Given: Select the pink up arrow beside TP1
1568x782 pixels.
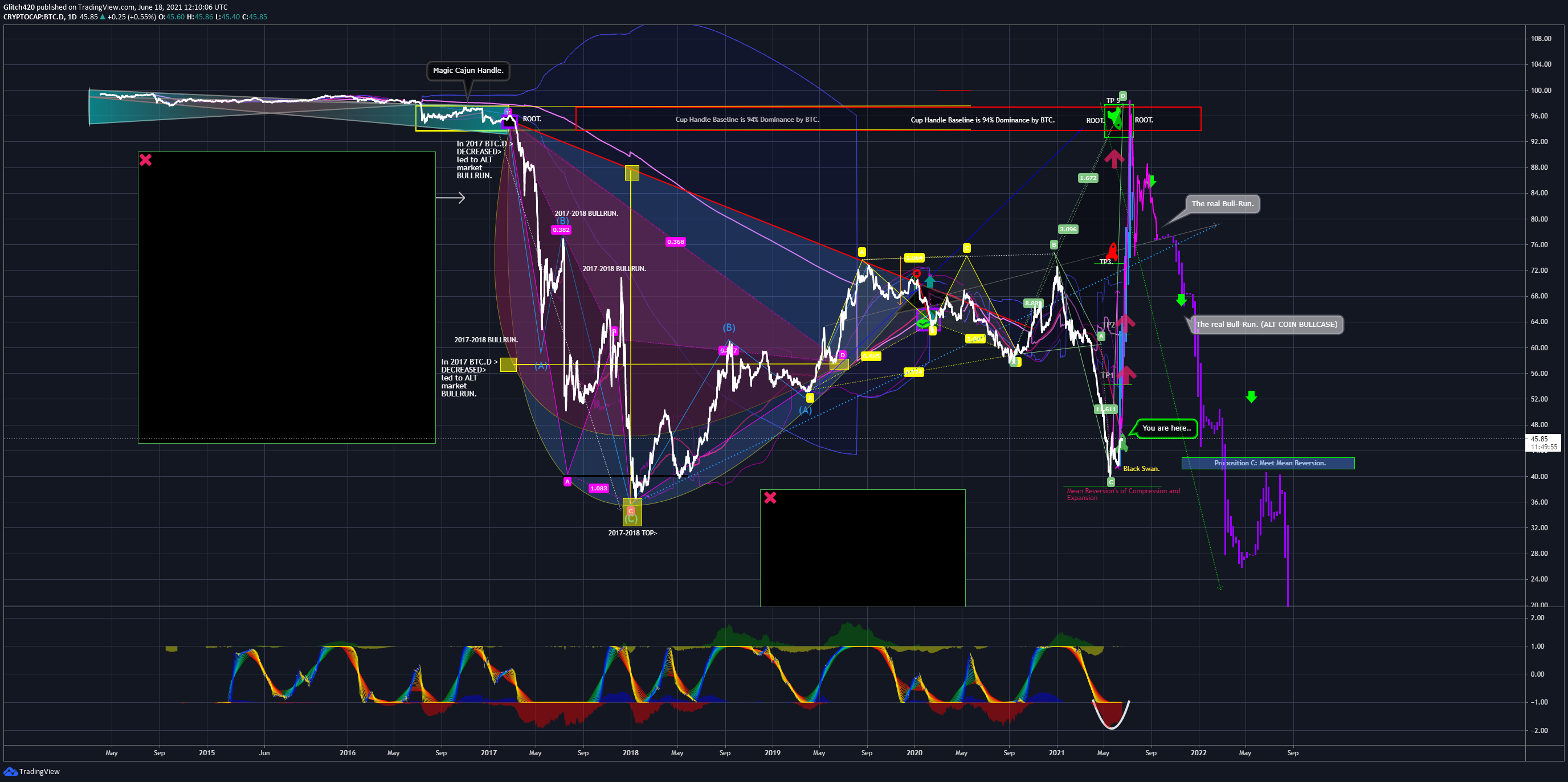Looking at the screenshot, I should point(1125,374).
